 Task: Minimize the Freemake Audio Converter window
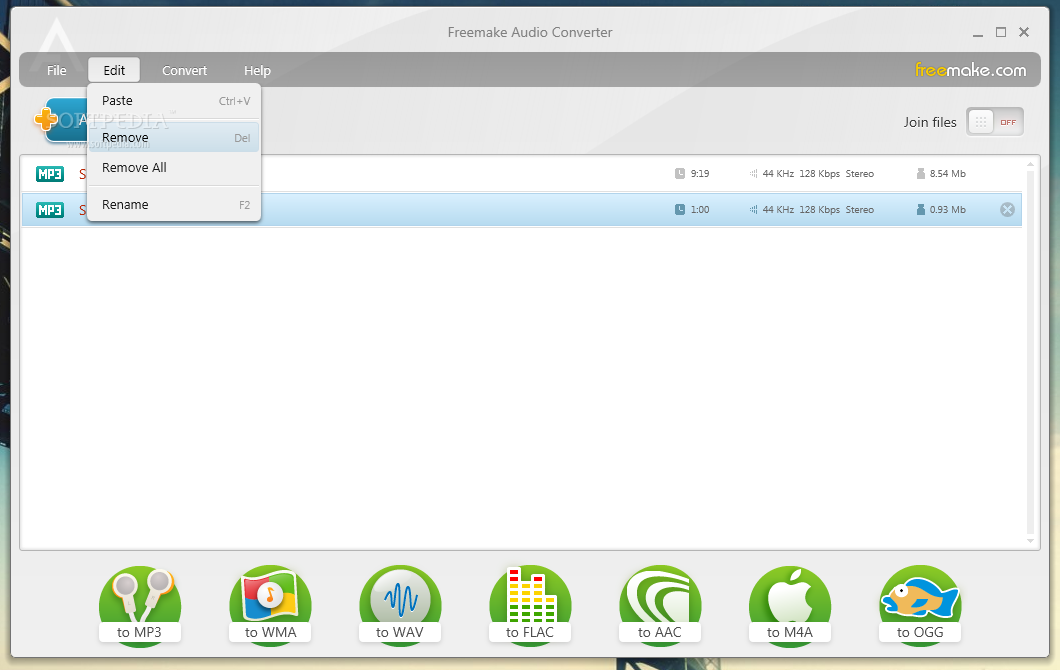tap(978, 33)
